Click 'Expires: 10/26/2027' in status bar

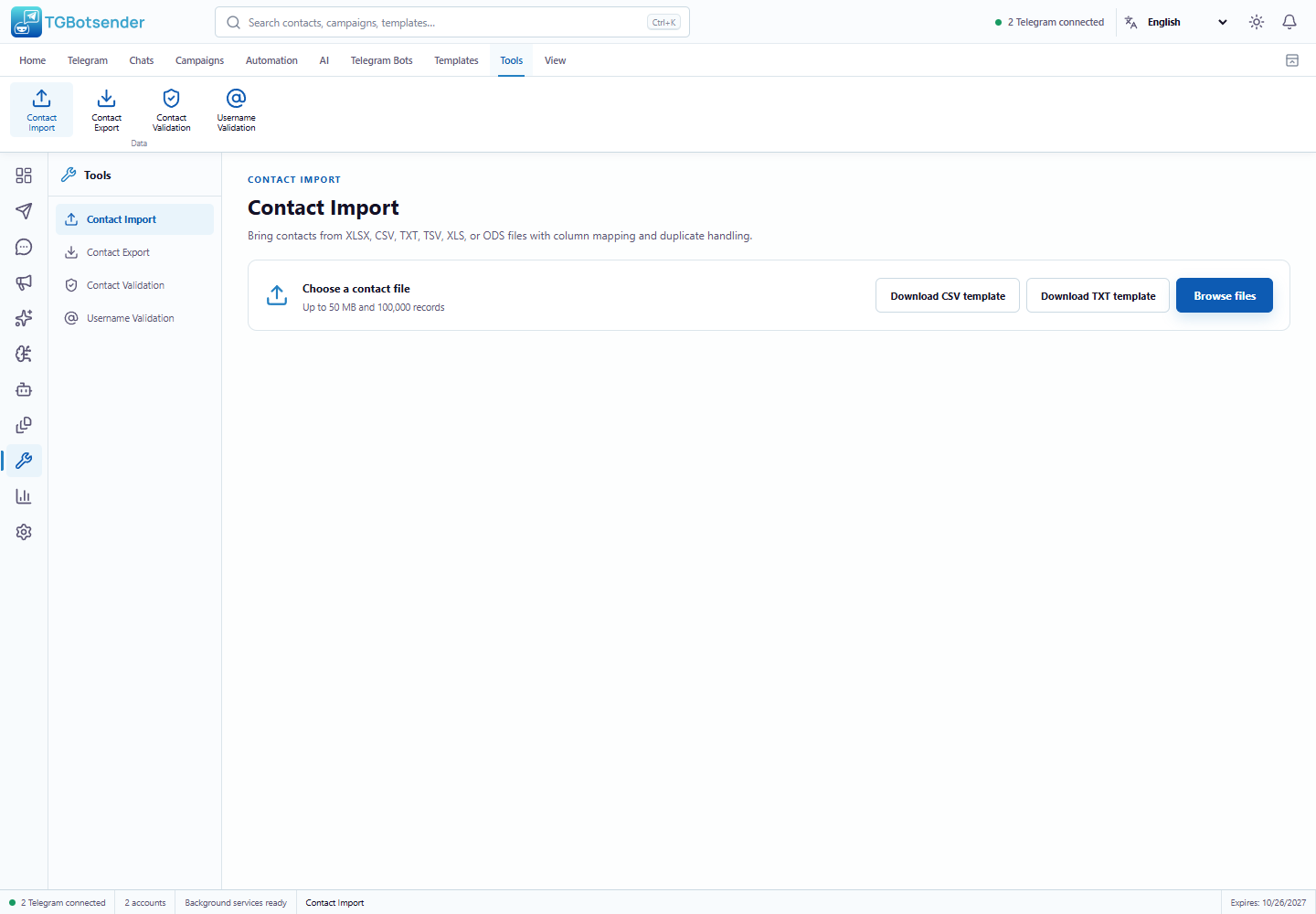point(1268,903)
